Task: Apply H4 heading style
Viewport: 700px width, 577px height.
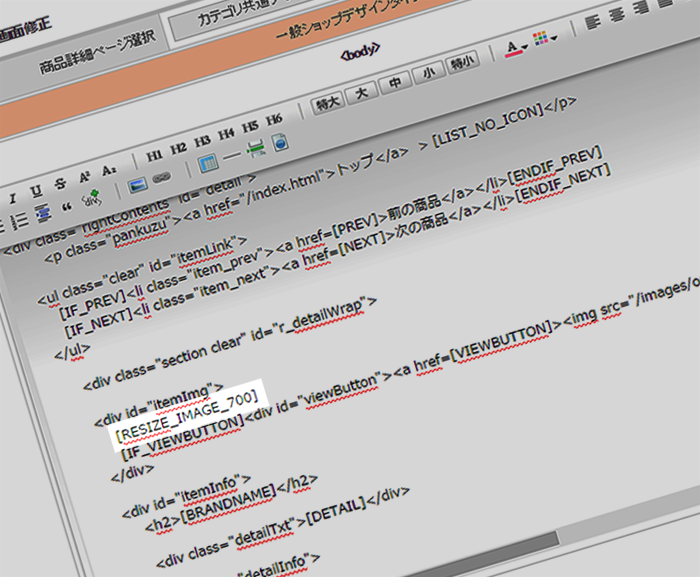Action: [226, 134]
